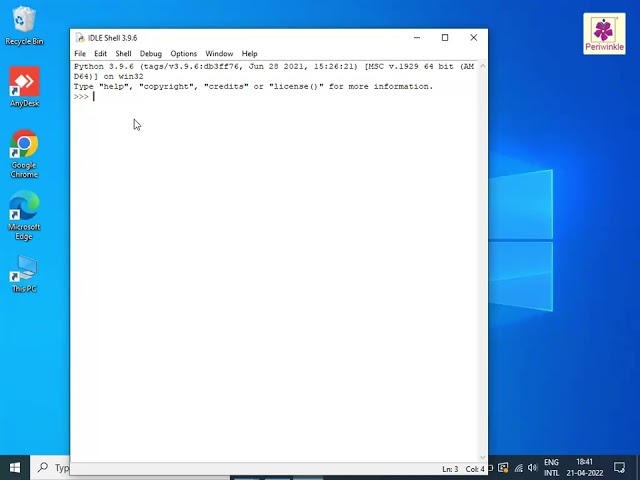Open the Debug menu
Image resolution: width=640 pixels, height=480 pixels.
click(151, 53)
